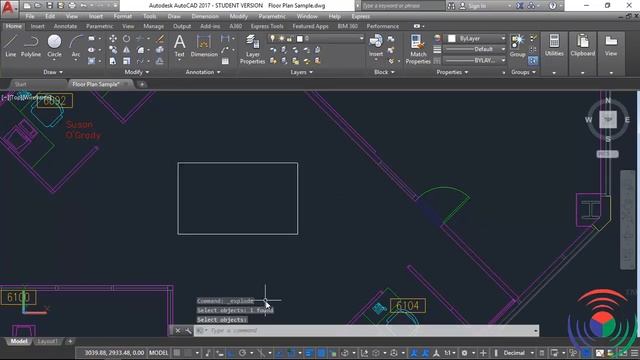Switch to the Annotate ribbon tab

65,26
